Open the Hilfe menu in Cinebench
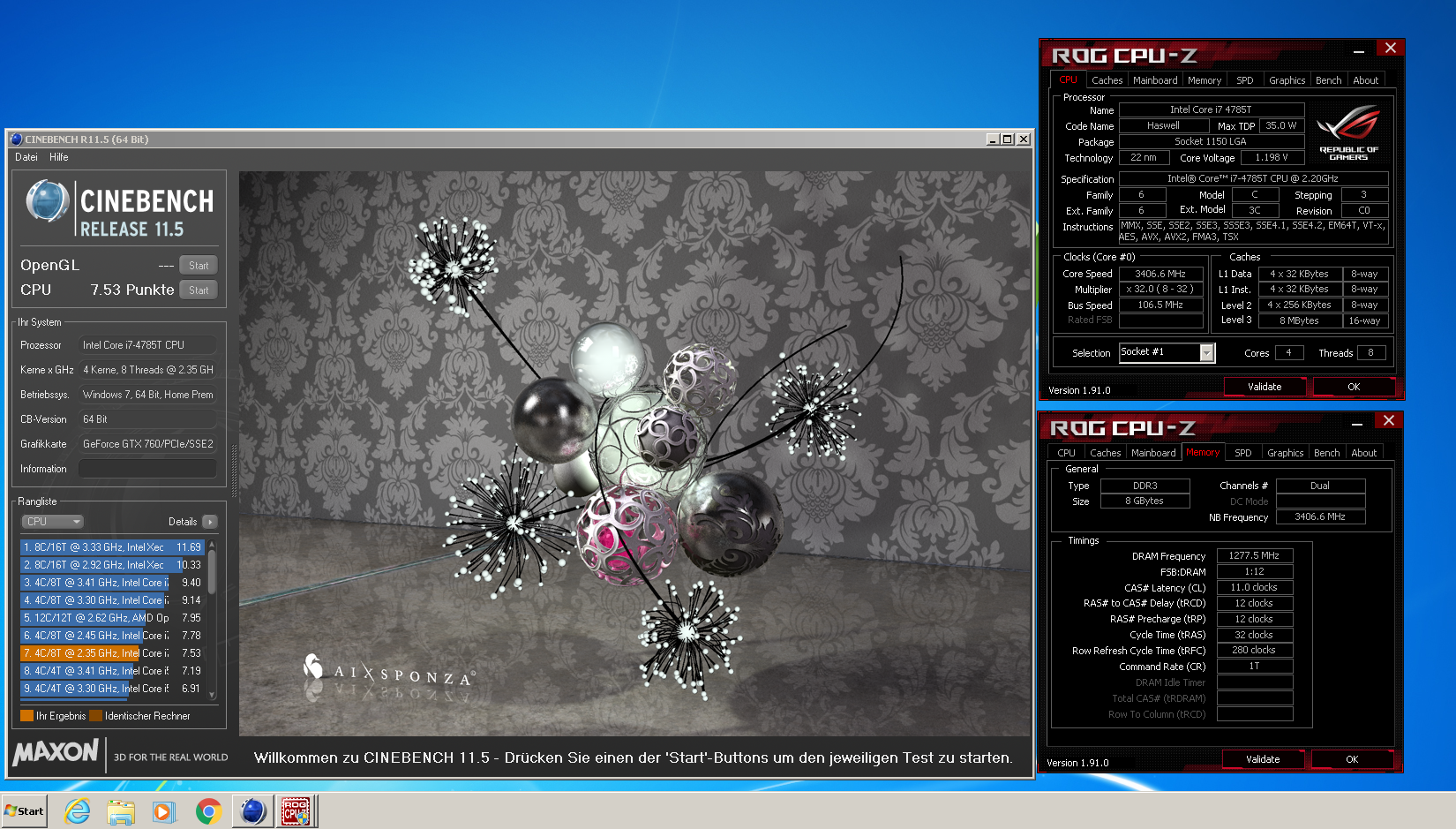 [x=59, y=157]
